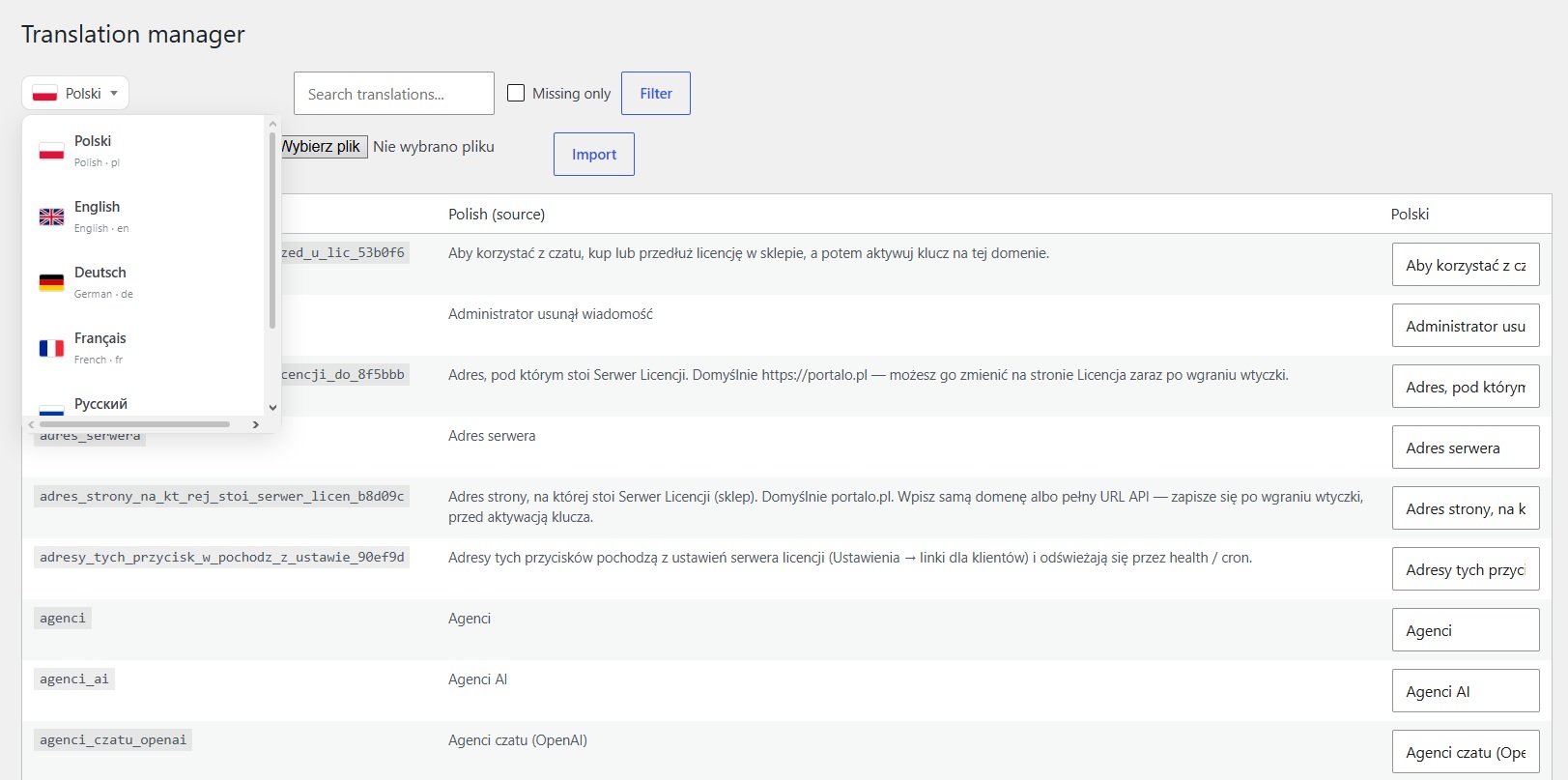
Task: Click the Russian flag icon beside Русский
Action: pyautogui.click(x=51, y=410)
